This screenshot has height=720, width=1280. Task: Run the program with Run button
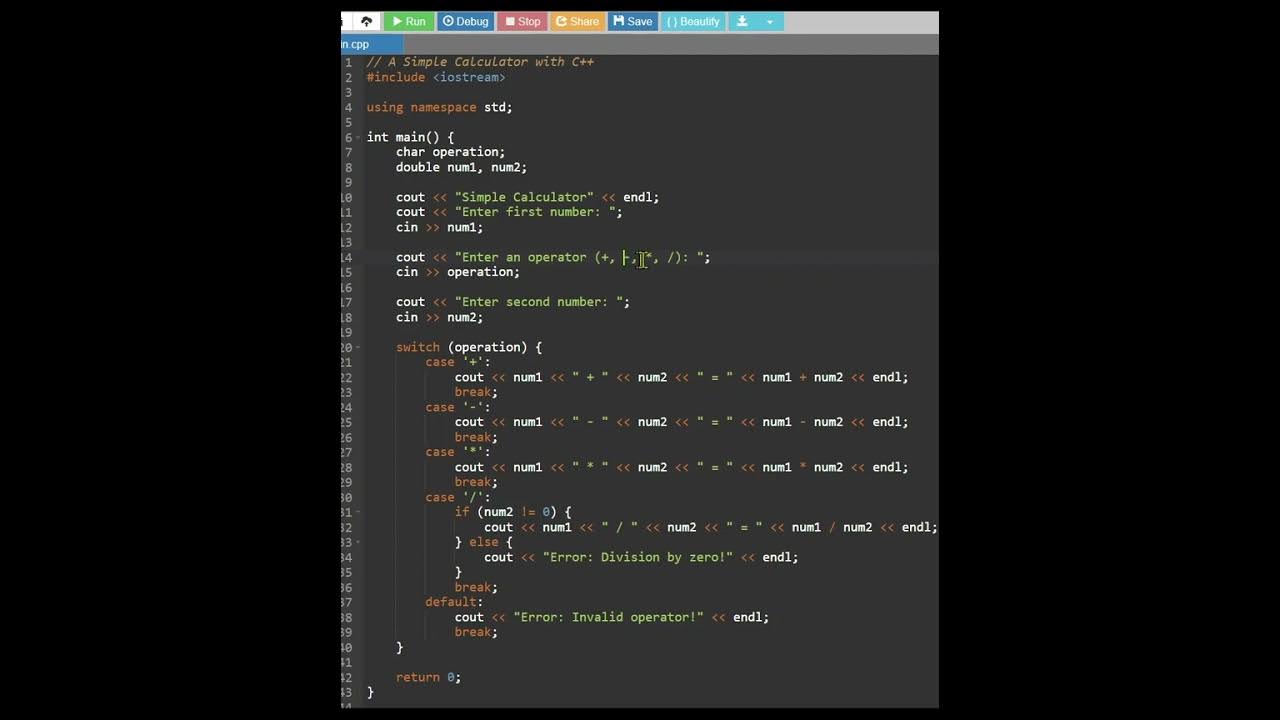(x=409, y=21)
